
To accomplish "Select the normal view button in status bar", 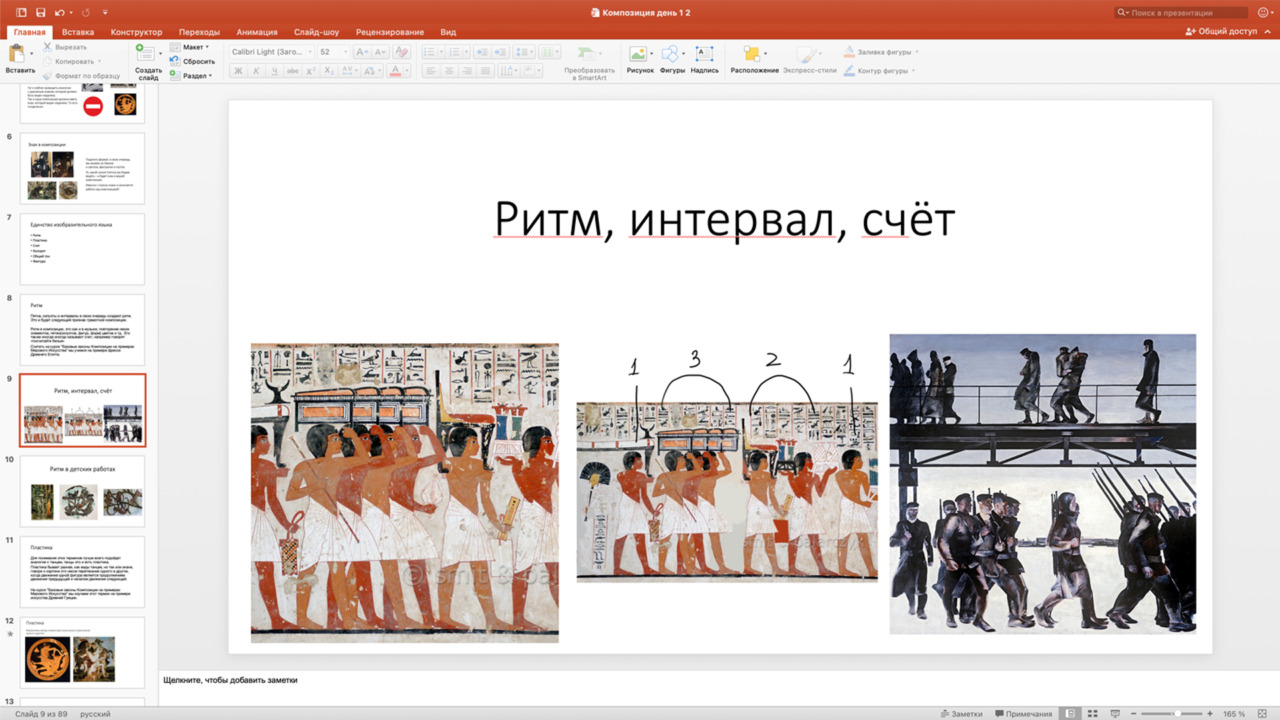I will [x=1070, y=714].
